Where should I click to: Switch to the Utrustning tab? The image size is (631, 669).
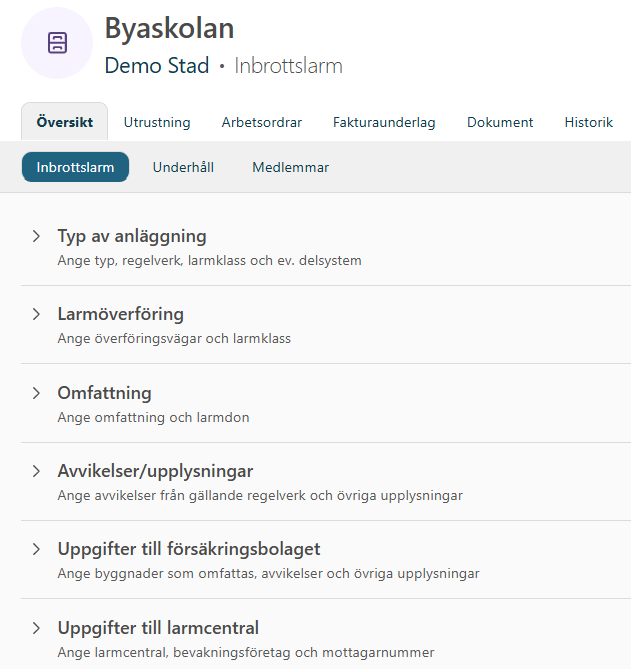(157, 123)
